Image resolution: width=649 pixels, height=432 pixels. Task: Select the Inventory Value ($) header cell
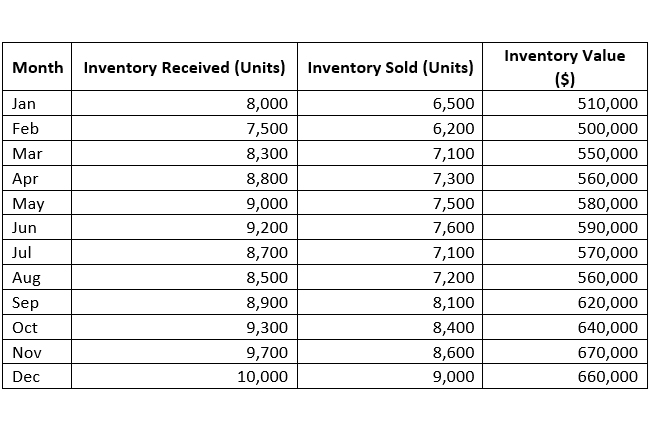click(564, 67)
